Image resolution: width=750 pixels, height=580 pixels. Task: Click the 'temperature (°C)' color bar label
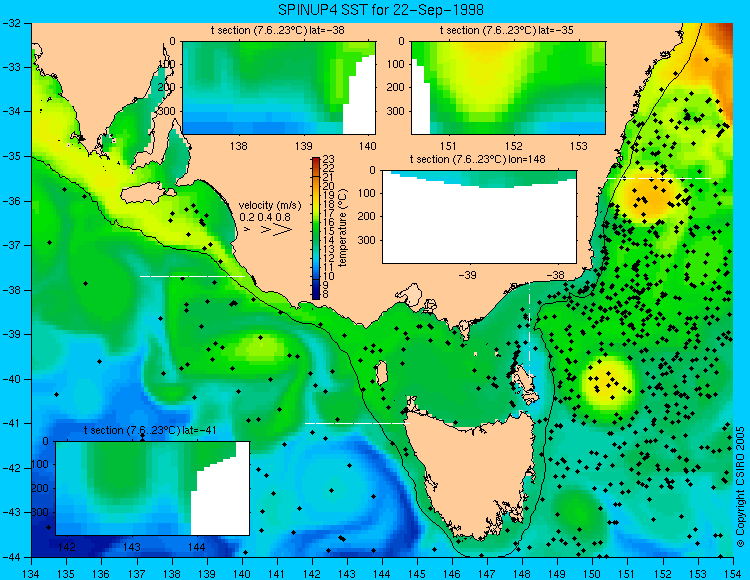pos(342,228)
